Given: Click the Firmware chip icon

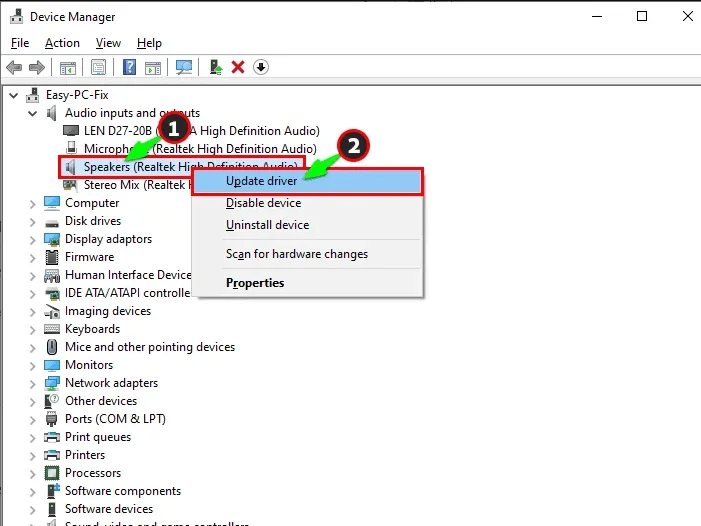Looking at the screenshot, I should tap(52, 257).
